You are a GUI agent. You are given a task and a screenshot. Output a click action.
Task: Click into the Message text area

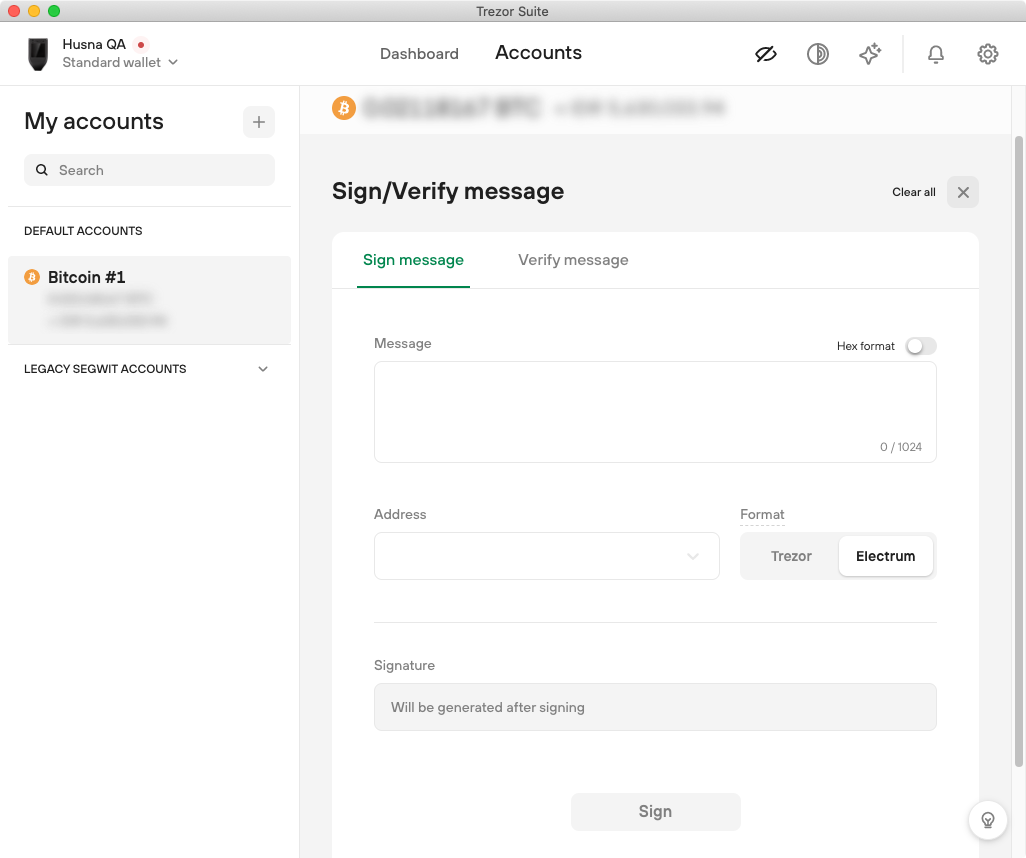click(656, 412)
